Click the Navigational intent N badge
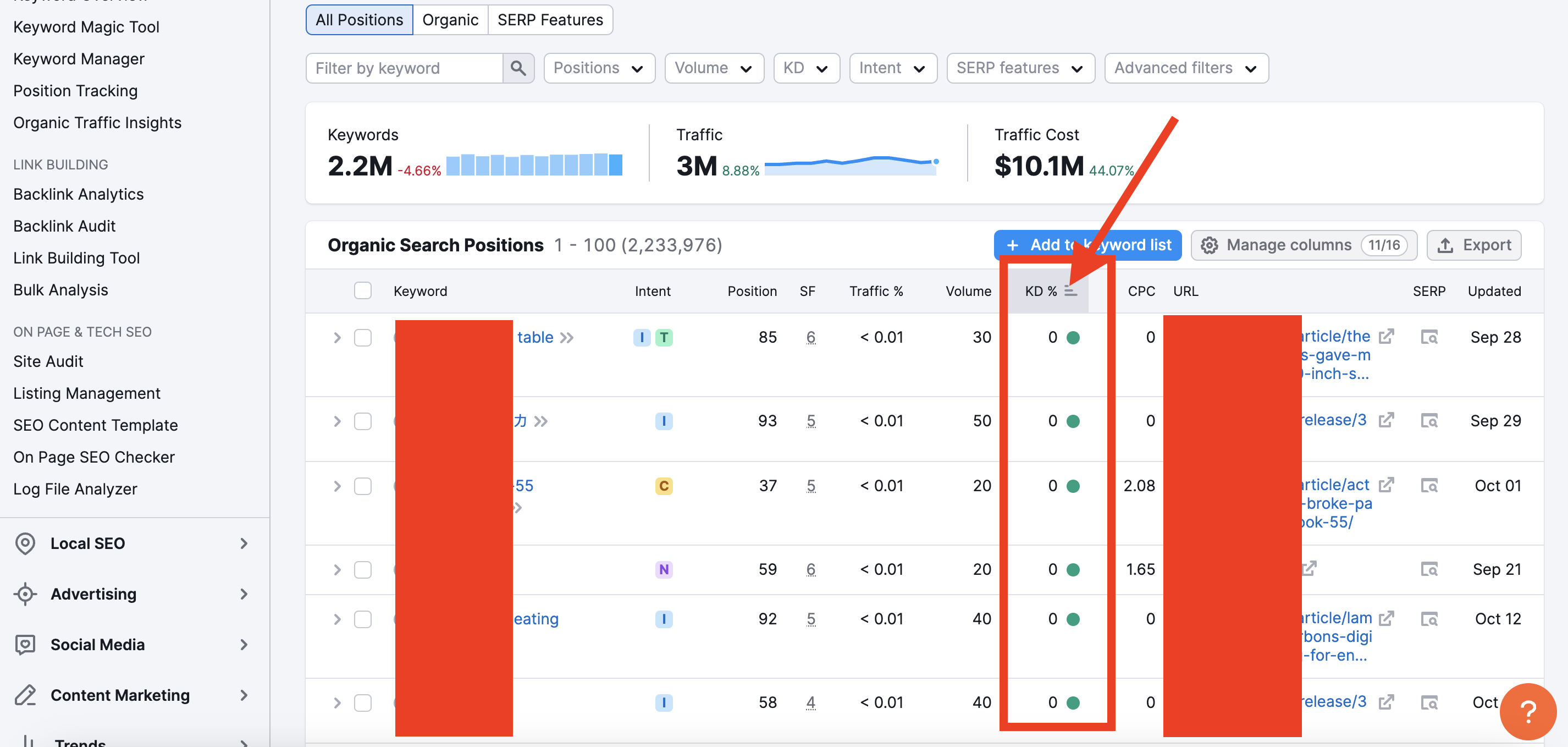This screenshot has width=1568, height=747. pos(664,569)
